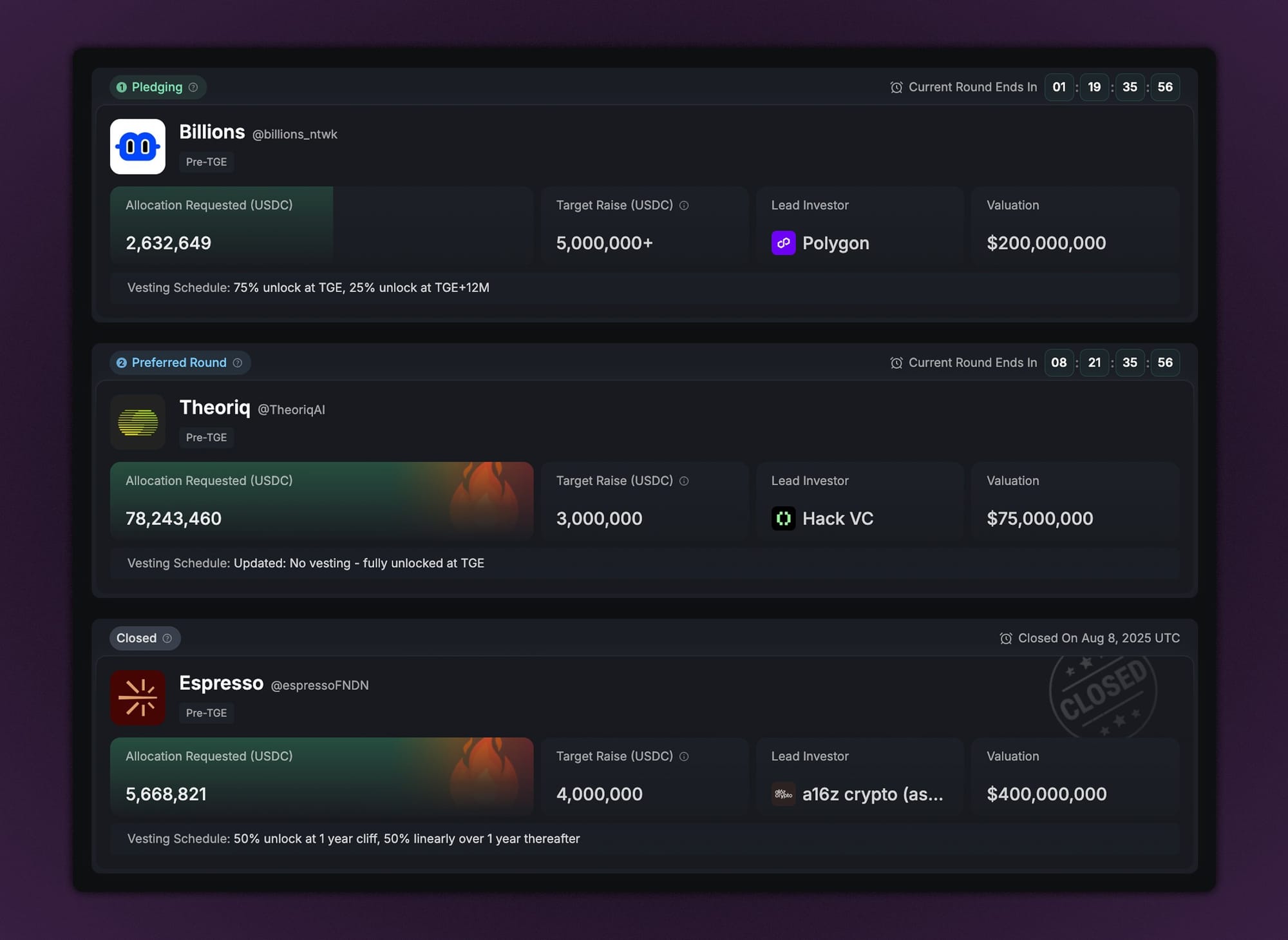Click the No vesting fully unlocked text

tap(359, 563)
